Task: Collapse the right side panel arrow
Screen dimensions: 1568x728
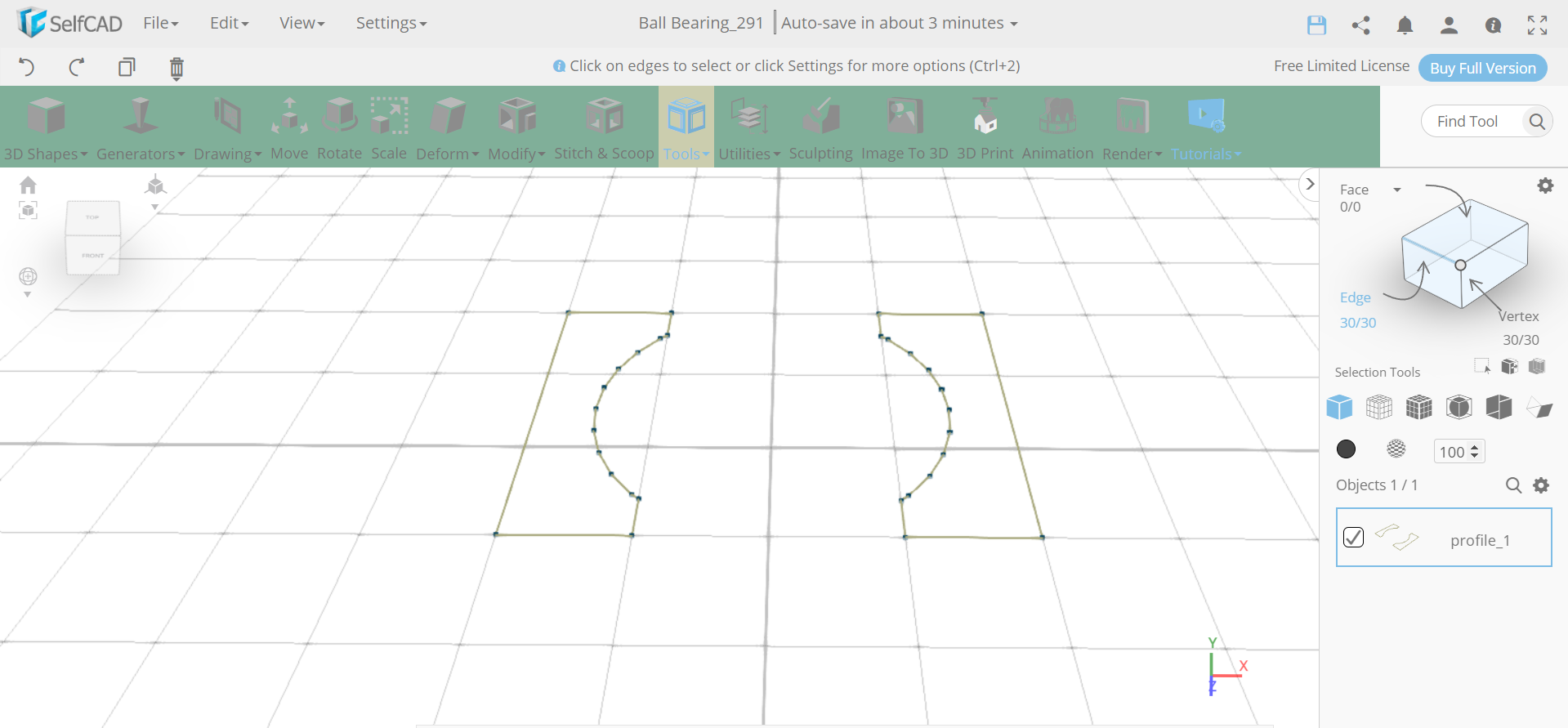Action: (x=1310, y=184)
